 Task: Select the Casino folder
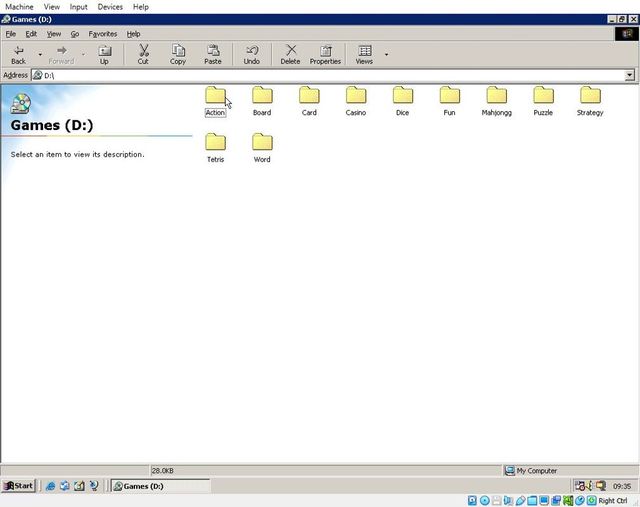coord(356,101)
